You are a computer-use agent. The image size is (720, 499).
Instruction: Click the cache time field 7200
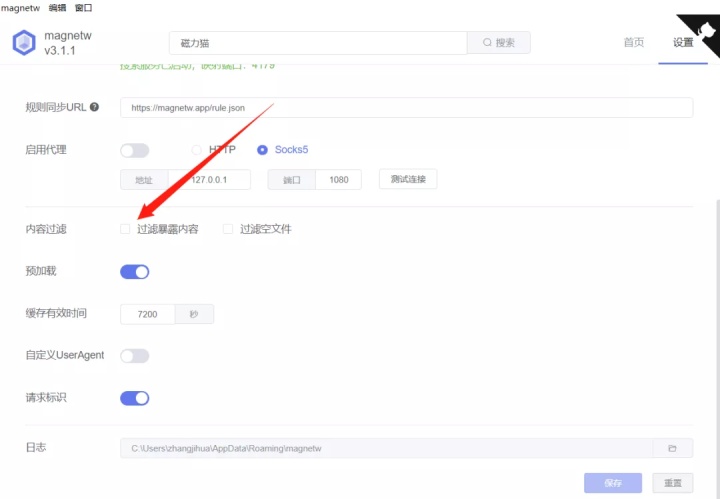147,314
